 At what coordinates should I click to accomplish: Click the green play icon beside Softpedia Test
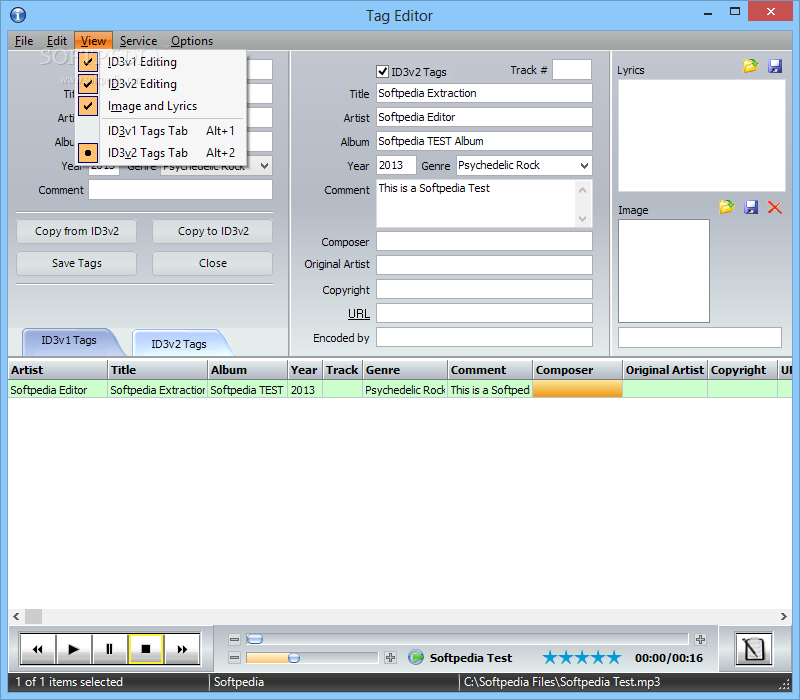[x=416, y=657]
